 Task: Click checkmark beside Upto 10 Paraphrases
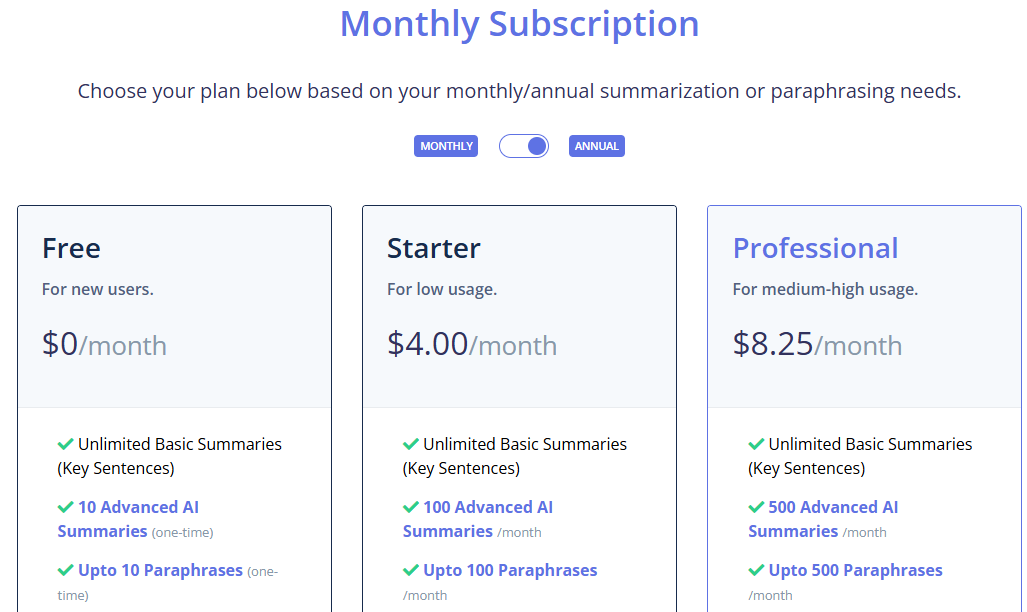65,570
